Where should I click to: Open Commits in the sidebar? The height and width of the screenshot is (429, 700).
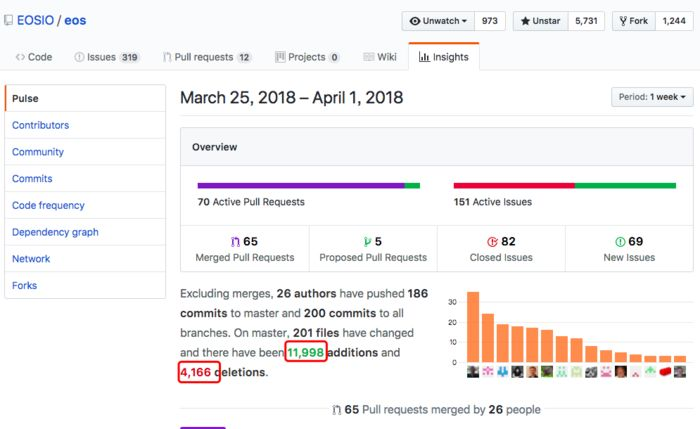coord(85,179)
